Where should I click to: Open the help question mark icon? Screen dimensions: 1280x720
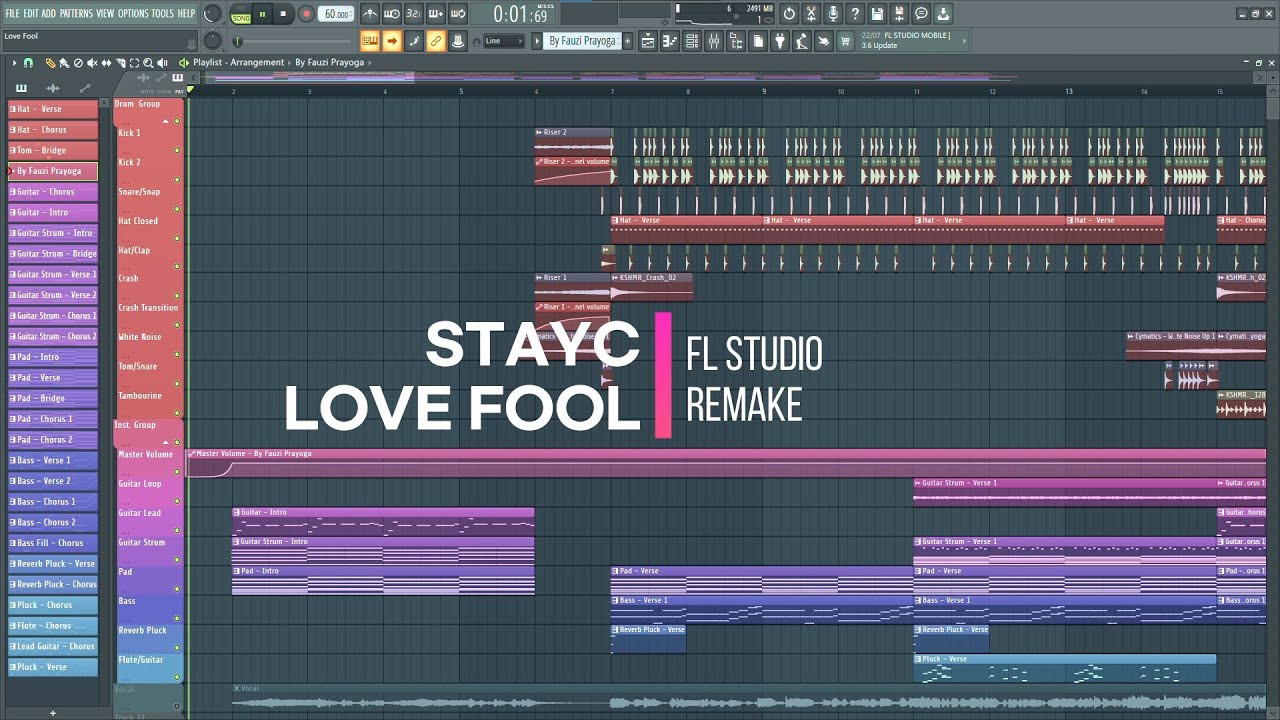click(855, 14)
